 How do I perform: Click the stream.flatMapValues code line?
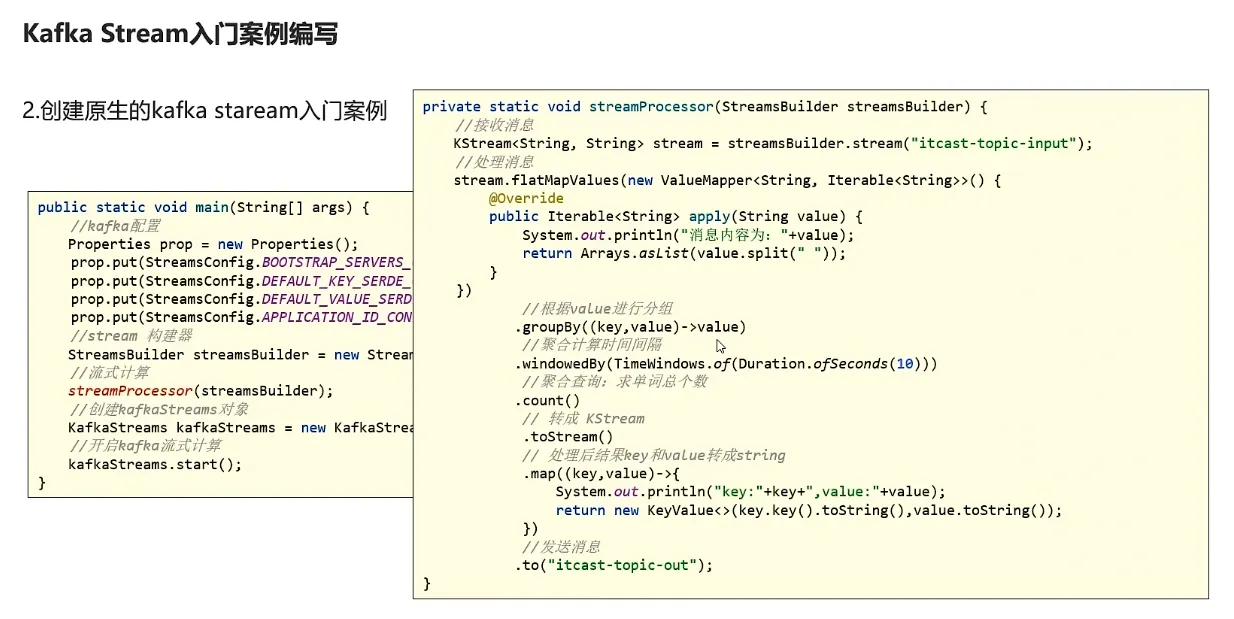(726, 180)
